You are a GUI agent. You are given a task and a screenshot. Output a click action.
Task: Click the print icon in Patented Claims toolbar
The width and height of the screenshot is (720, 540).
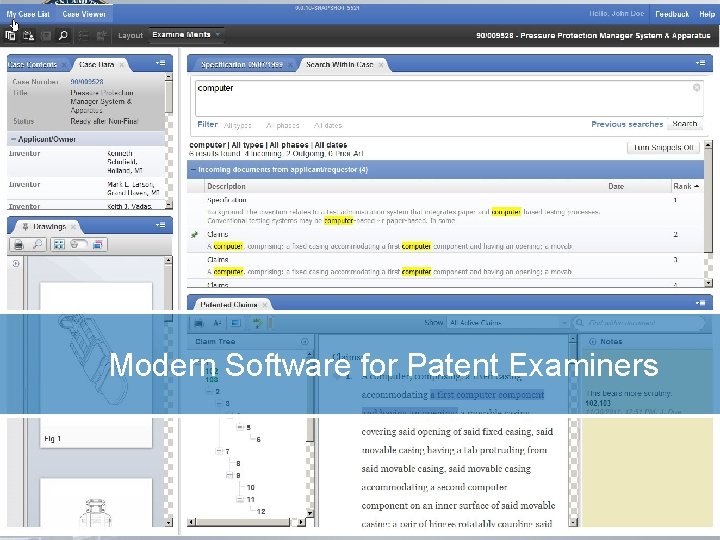point(199,323)
